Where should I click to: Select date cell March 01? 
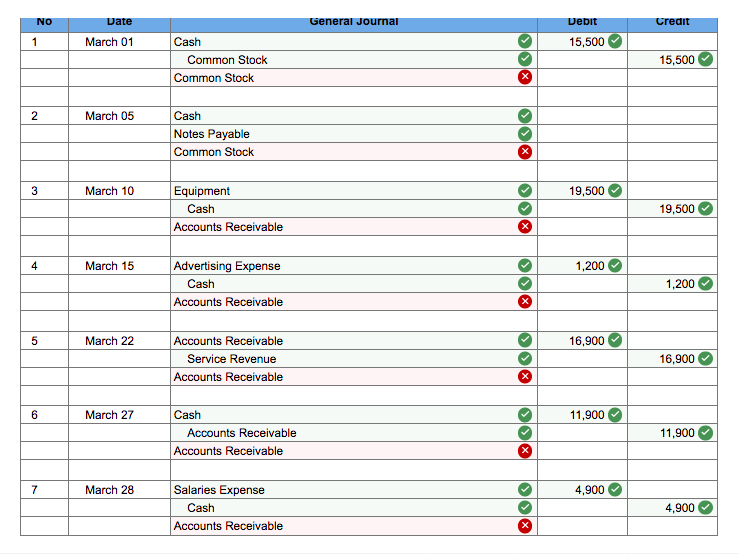(x=119, y=41)
